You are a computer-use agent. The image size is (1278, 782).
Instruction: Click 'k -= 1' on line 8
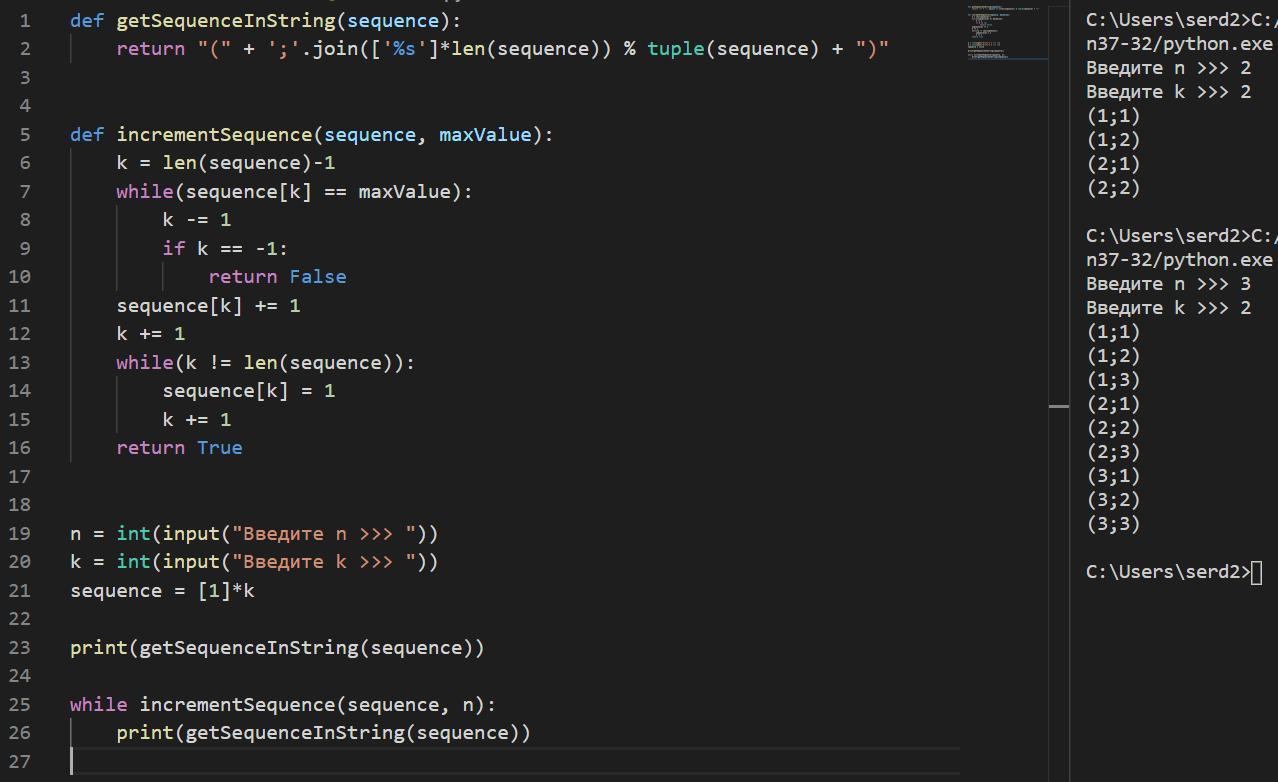point(197,219)
